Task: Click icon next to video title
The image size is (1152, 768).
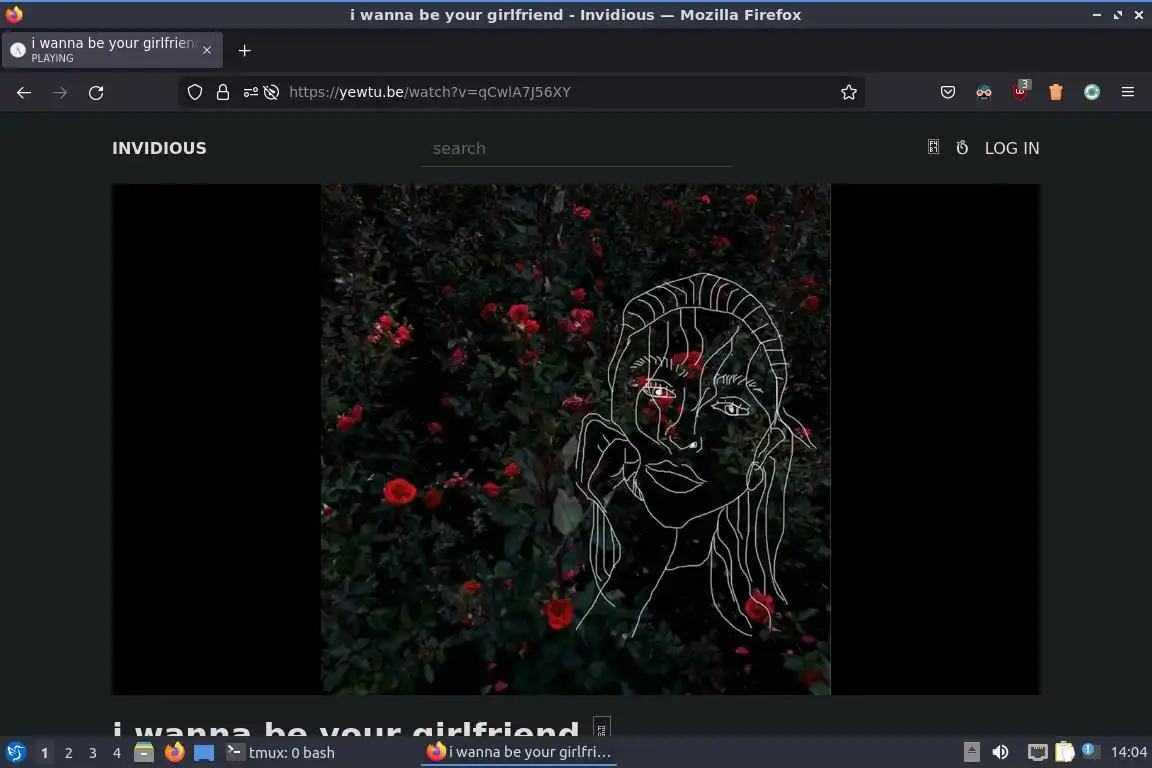Action: pos(602,727)
